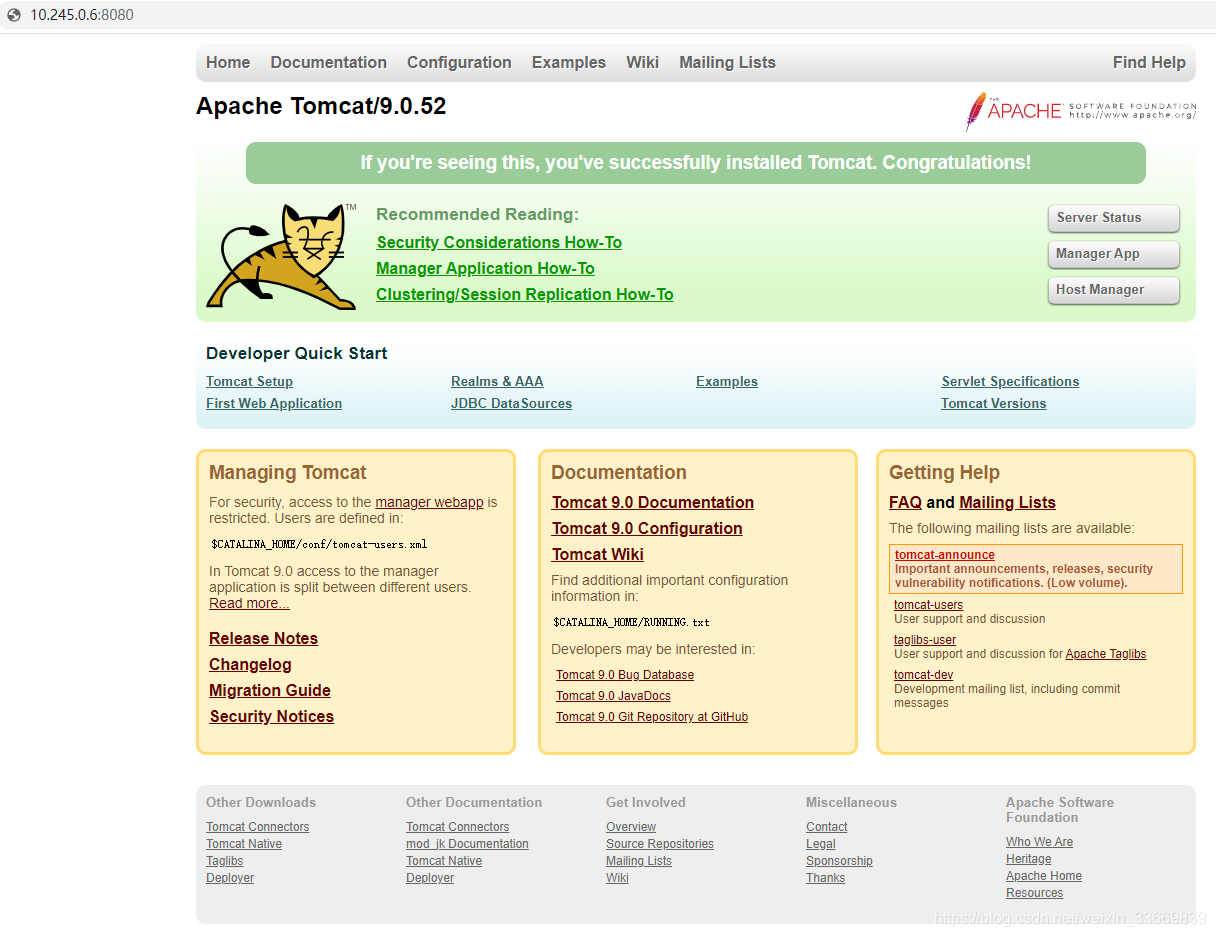The width and height of the screenshot is (1216, 937).
Task: Open the Documentation nav item
Action: (328, 62)
